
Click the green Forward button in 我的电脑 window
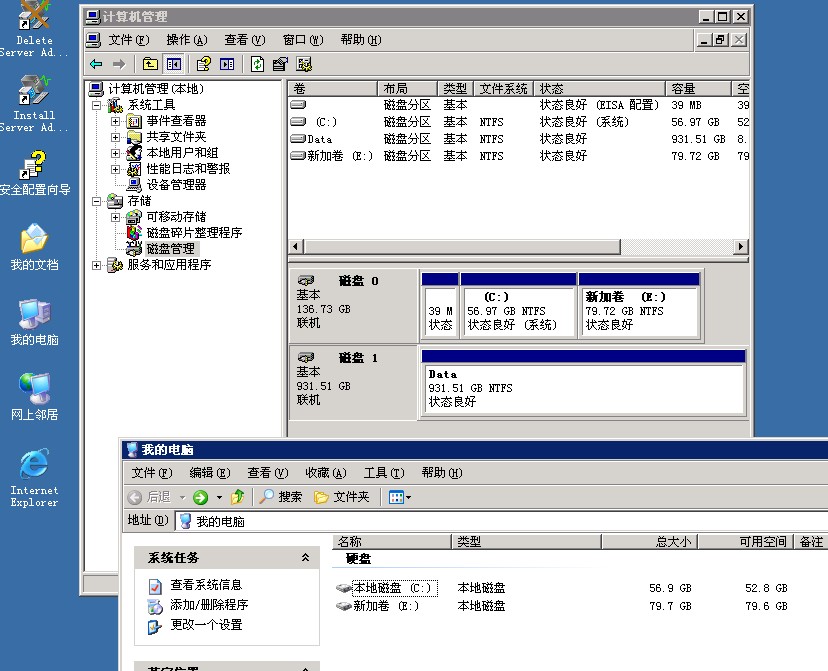pos(201,497)
